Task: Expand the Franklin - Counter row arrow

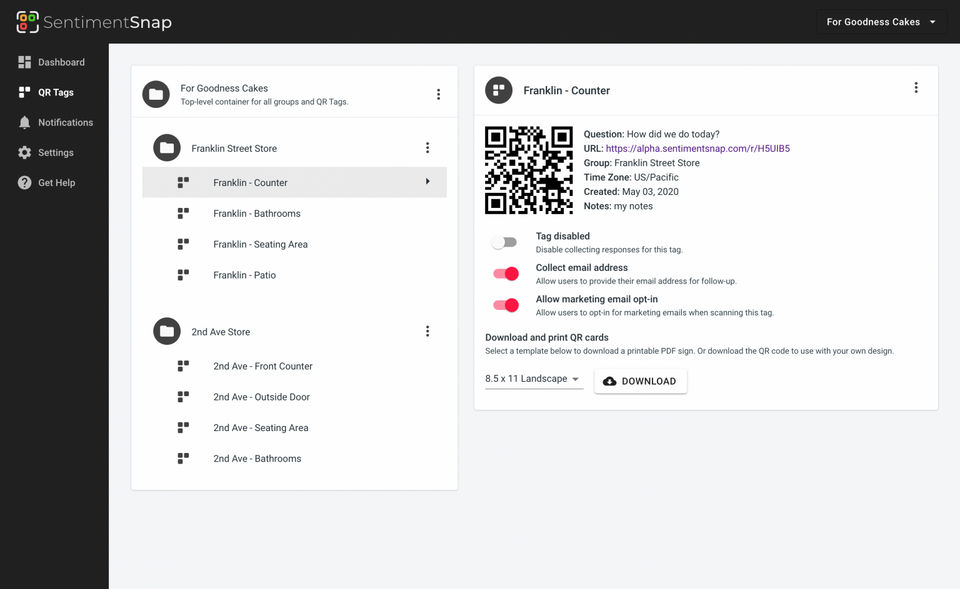Action: [x=428, y=182]
